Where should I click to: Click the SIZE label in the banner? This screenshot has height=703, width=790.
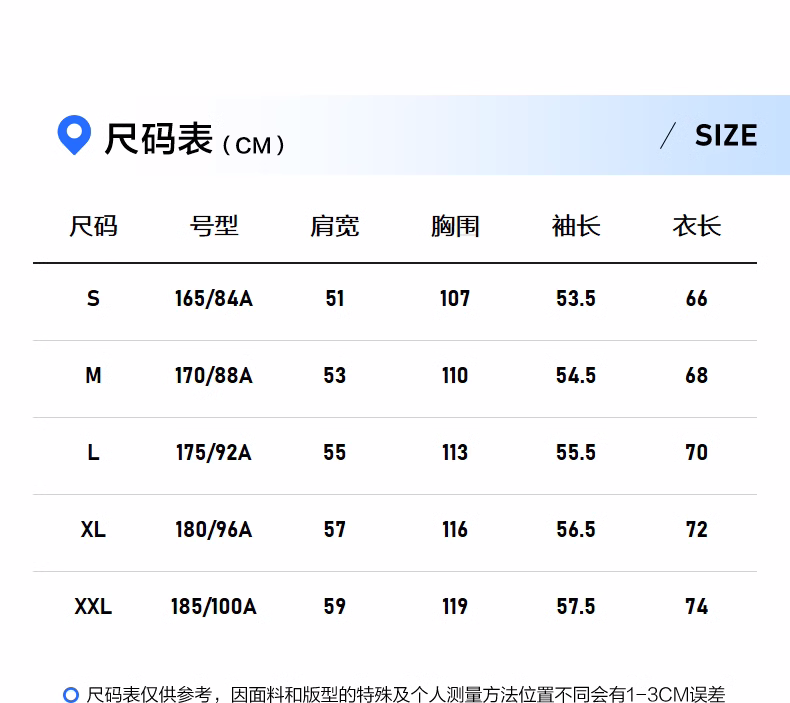(x=726, y=136)
